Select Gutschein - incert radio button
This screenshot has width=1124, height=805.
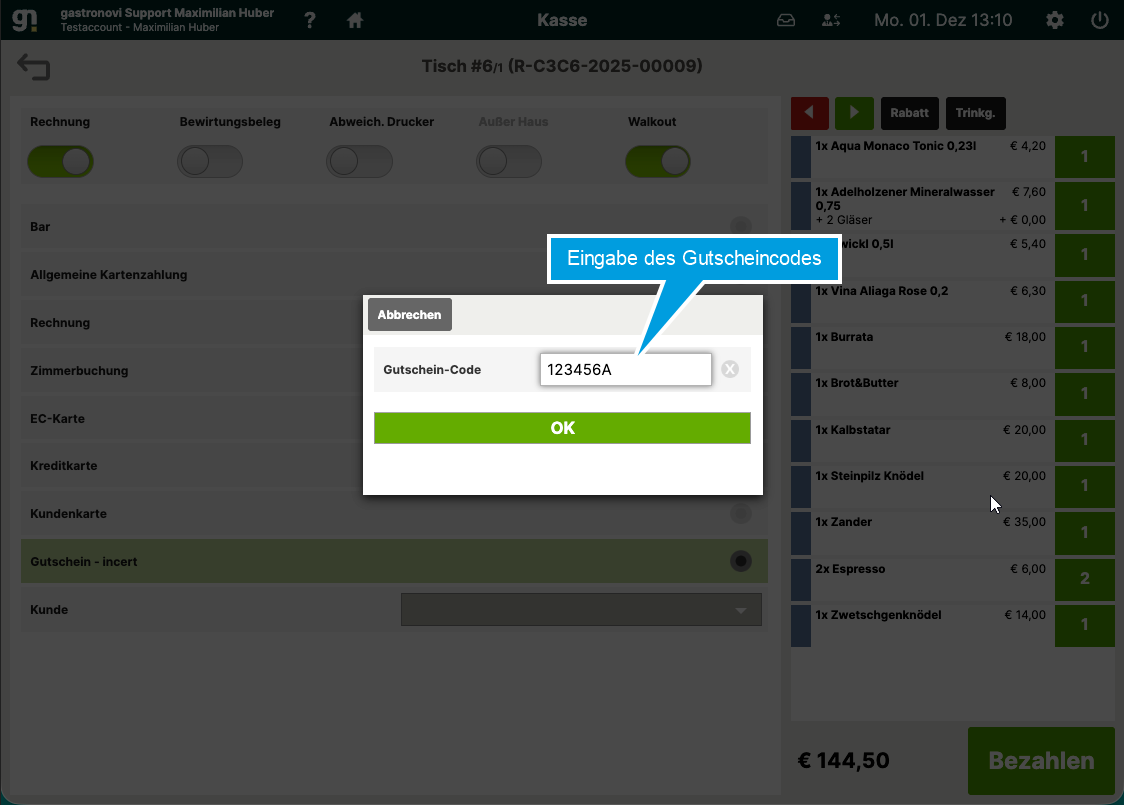click(740, 561)
